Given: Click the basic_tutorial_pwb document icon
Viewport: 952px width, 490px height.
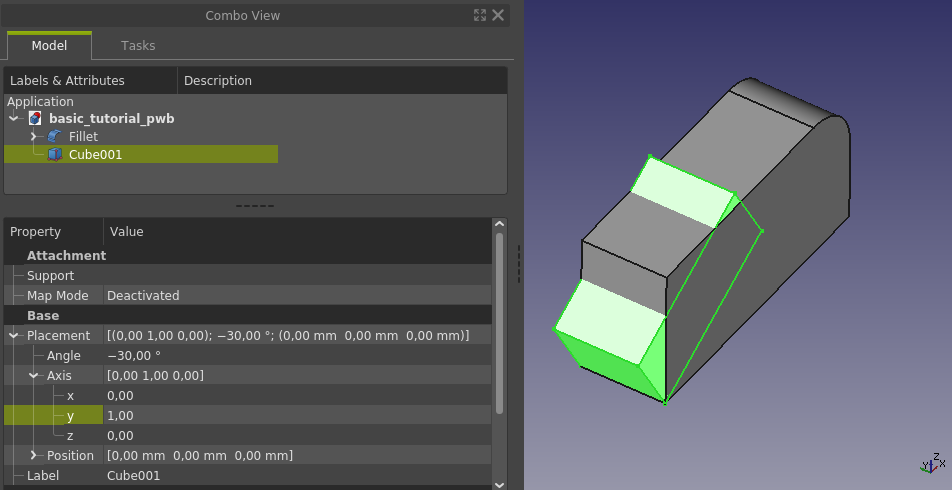Looking at the screenshot, I should [x=35, y=118].
